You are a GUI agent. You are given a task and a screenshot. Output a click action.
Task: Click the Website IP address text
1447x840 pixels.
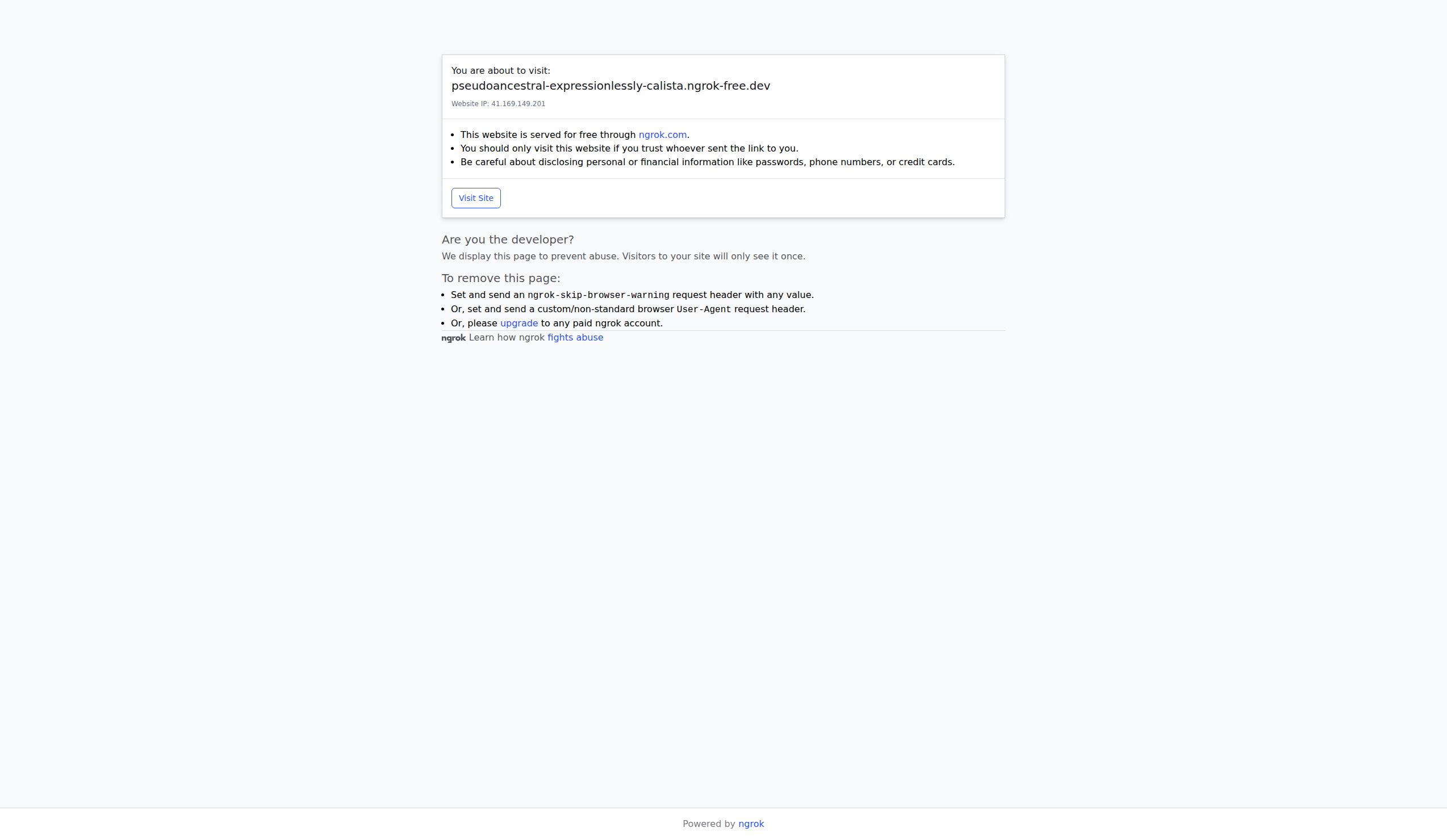[498, 104]
